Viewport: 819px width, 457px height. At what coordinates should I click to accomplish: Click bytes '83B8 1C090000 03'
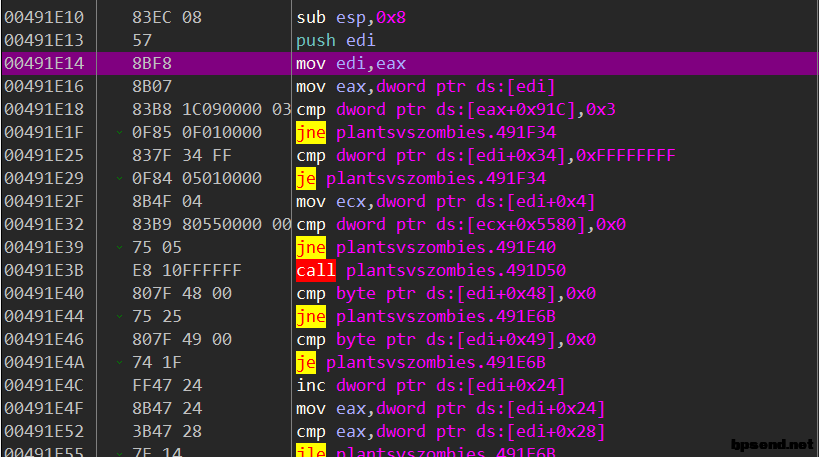pyautogui.click(x=212, y=109)
